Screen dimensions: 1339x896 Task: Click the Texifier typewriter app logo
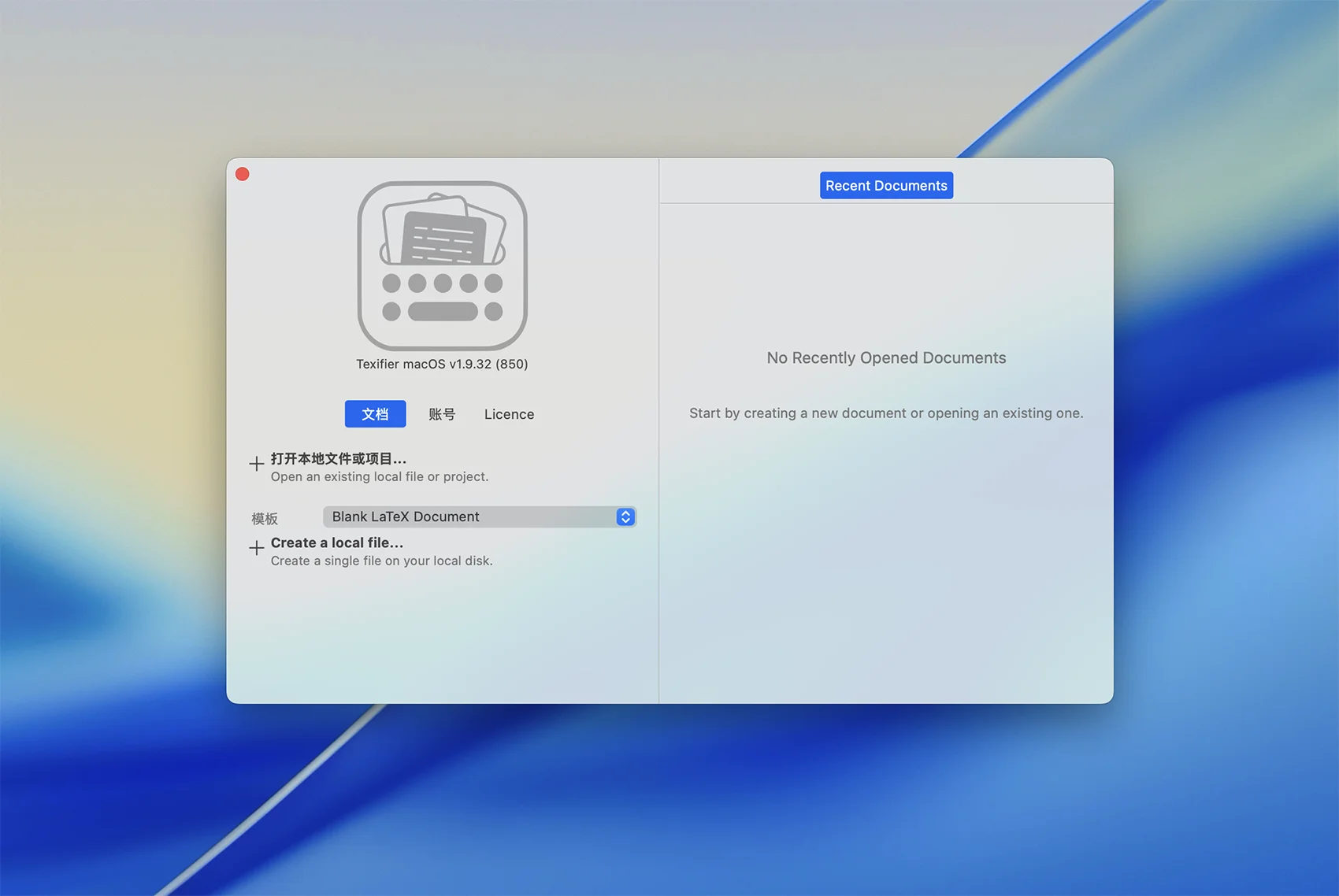442,265
